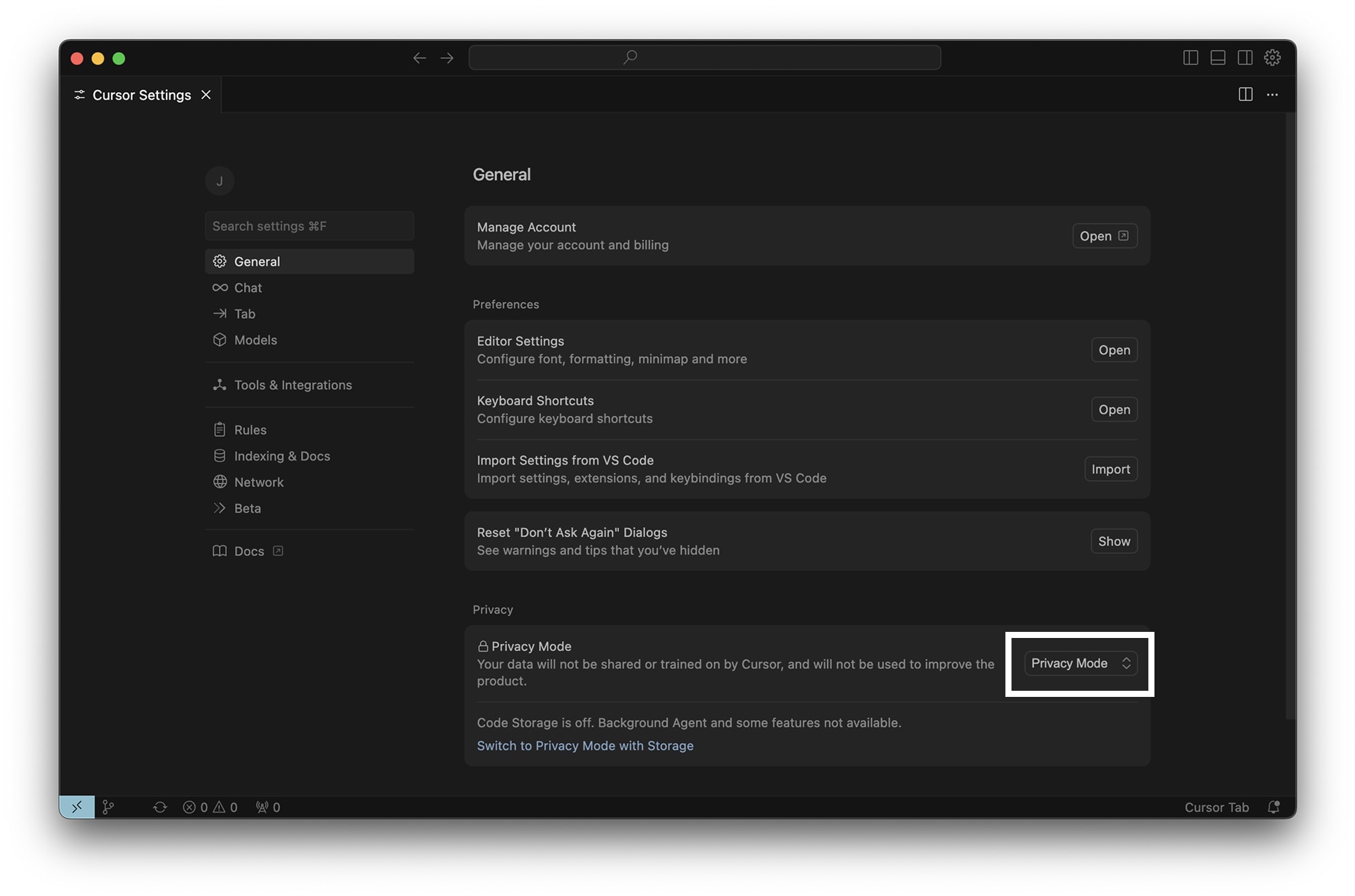Go back with the left arrow

[x=419, y=58]
